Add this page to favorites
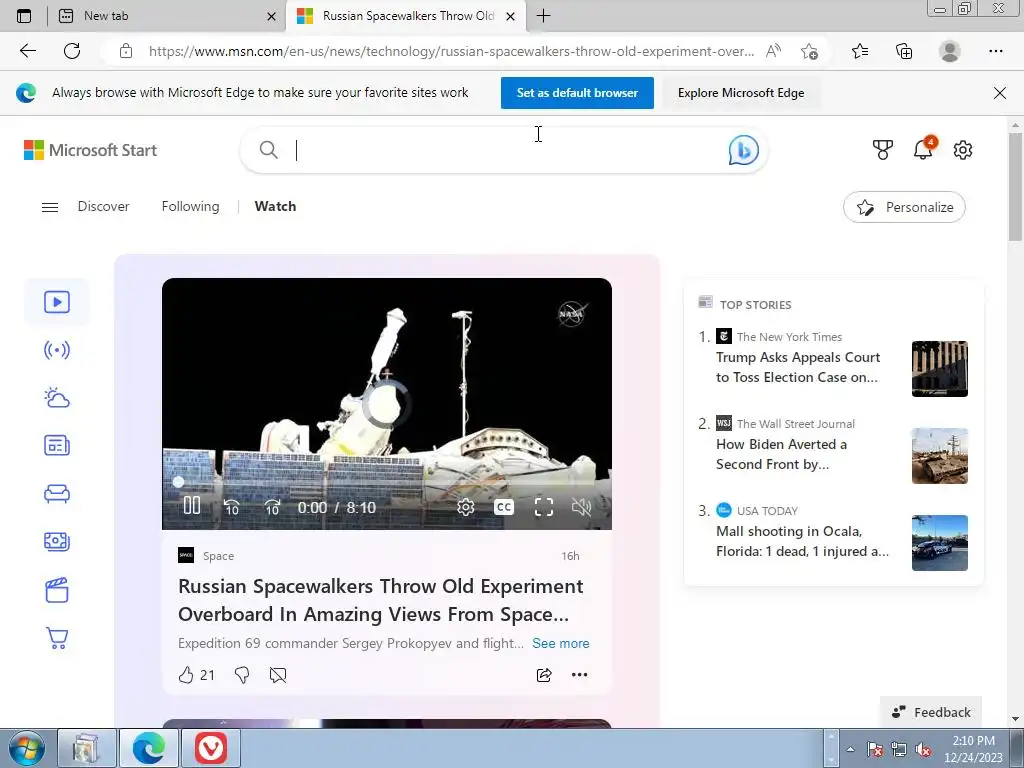The width and height of the screenshot is (1024, 768). tap(809, 51)
